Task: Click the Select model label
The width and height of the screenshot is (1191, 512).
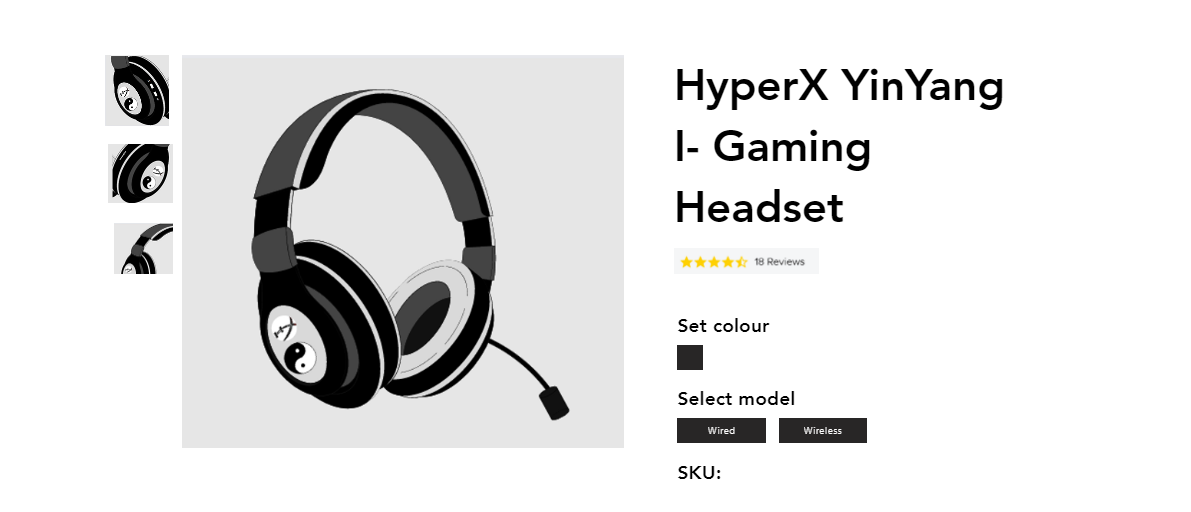Action: tap(736, 399)
